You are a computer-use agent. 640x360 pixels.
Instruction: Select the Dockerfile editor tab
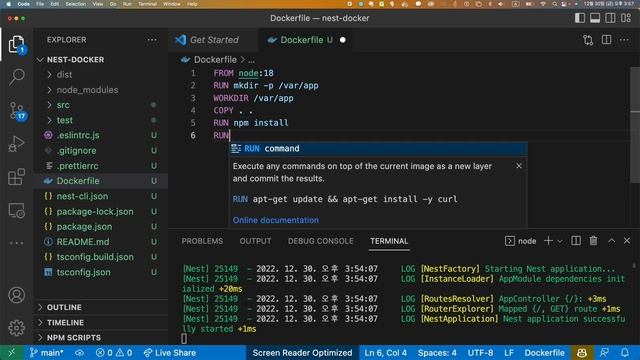pyautogui.click(x=305, y=40)
